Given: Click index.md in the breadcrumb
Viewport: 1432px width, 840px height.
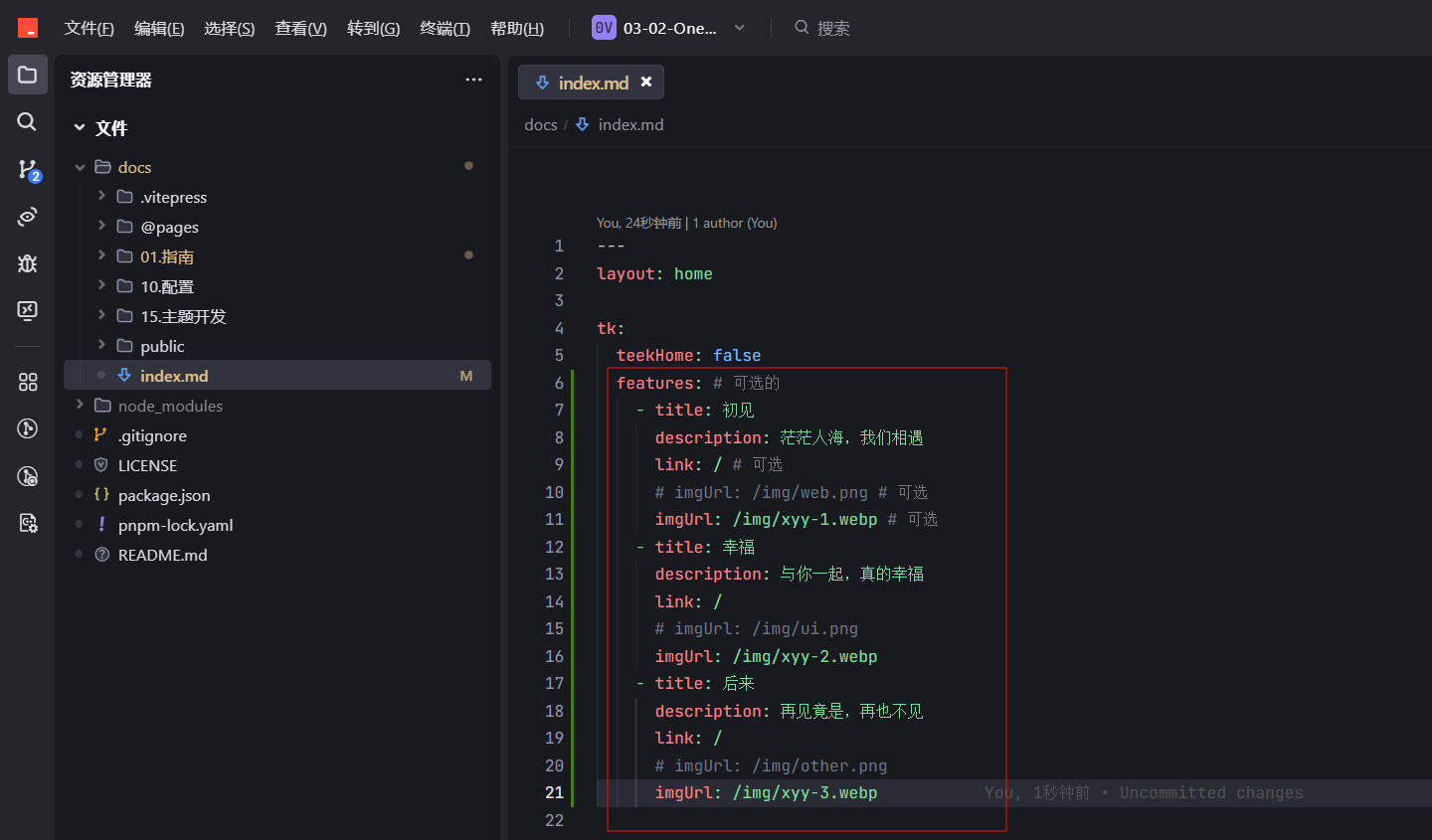Looking at the screenshot, I should 630,124.
